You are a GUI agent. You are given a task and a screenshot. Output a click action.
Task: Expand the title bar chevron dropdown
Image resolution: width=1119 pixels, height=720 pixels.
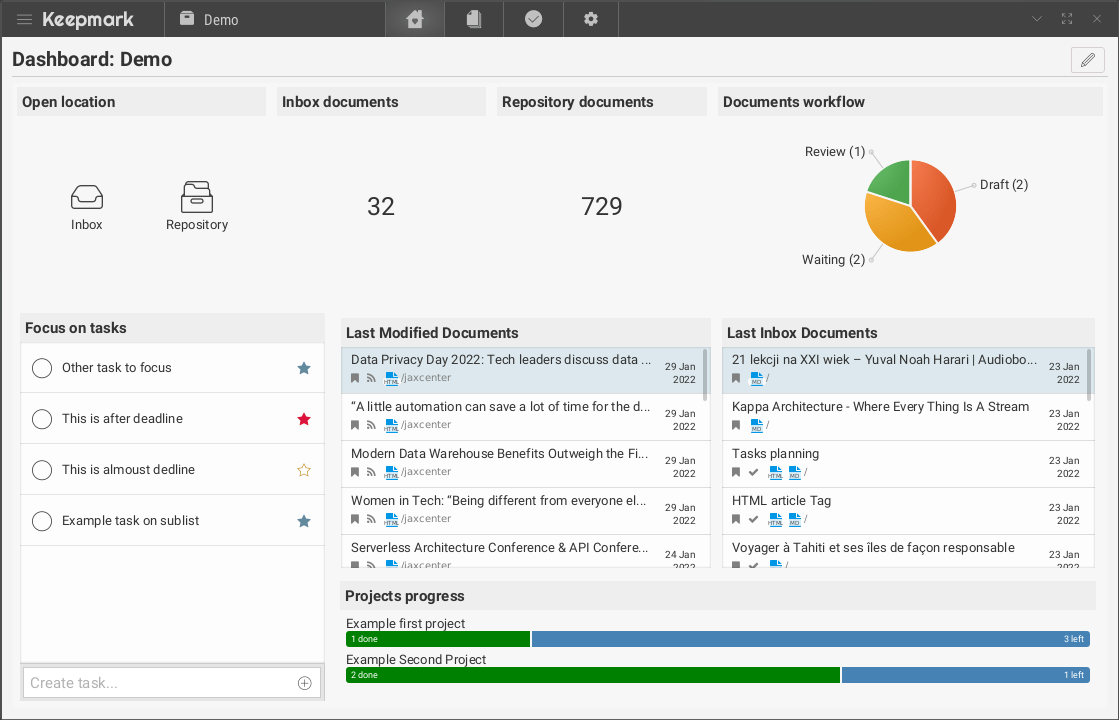1037,19
